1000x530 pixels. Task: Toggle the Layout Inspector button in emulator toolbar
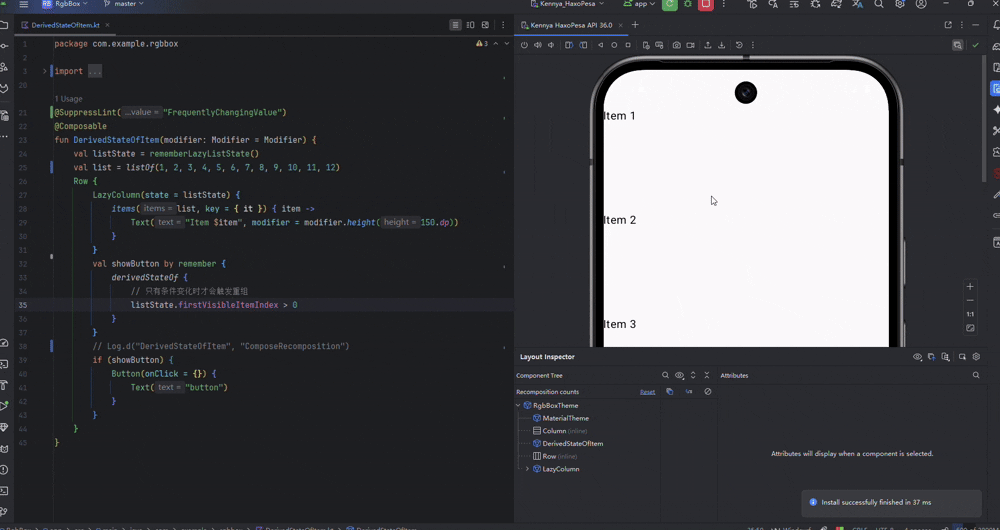pyautogui.click(x=957, y=45)
